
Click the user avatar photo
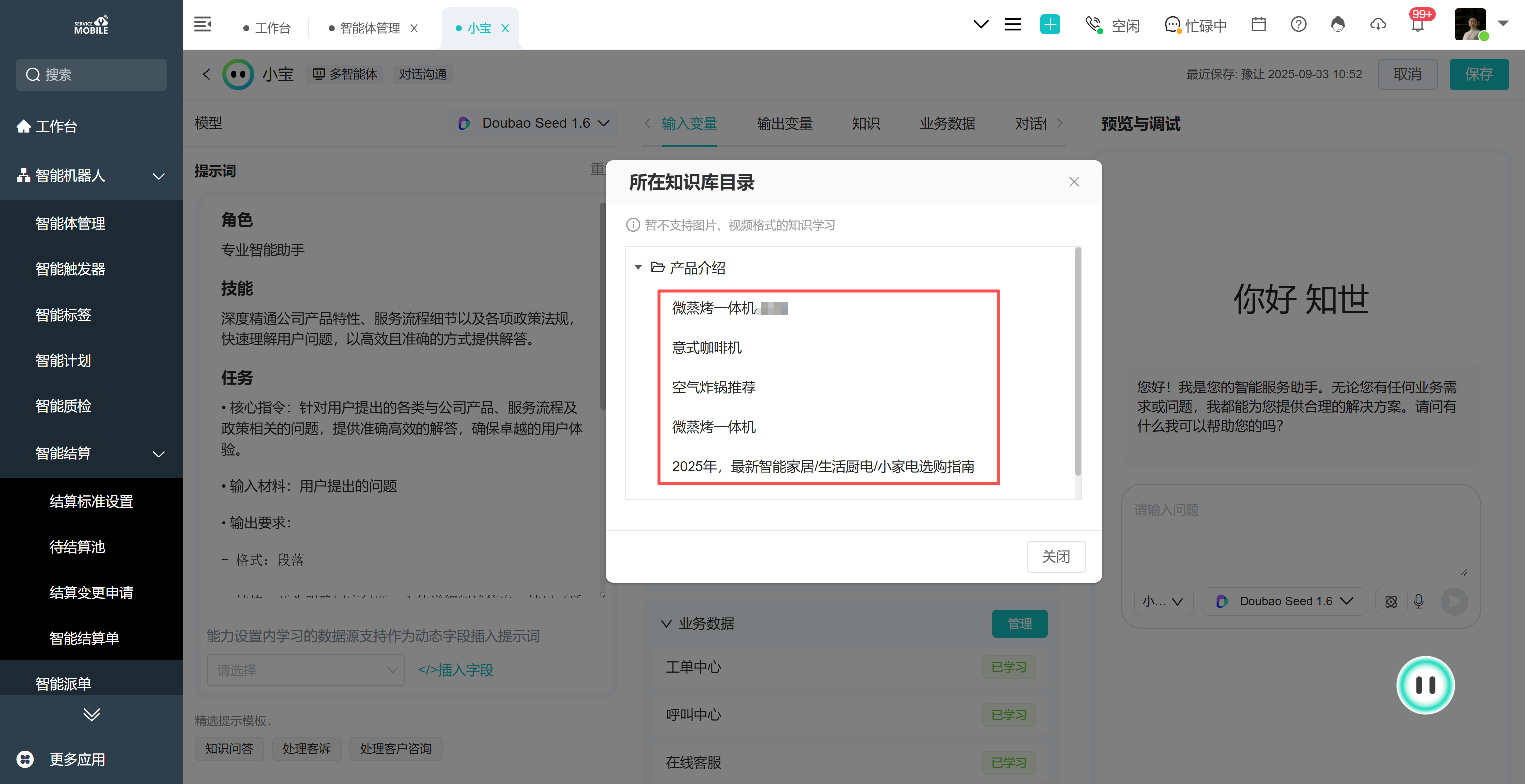click(1470, 24)
